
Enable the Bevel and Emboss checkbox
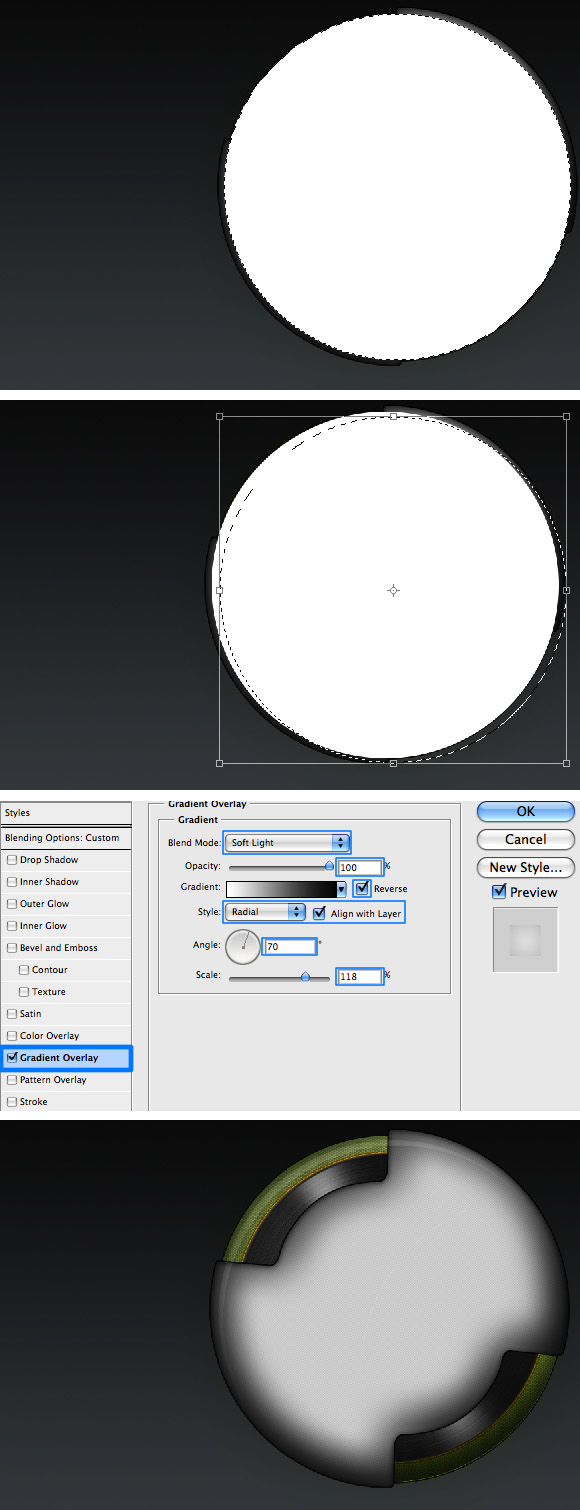pos(12,948)
